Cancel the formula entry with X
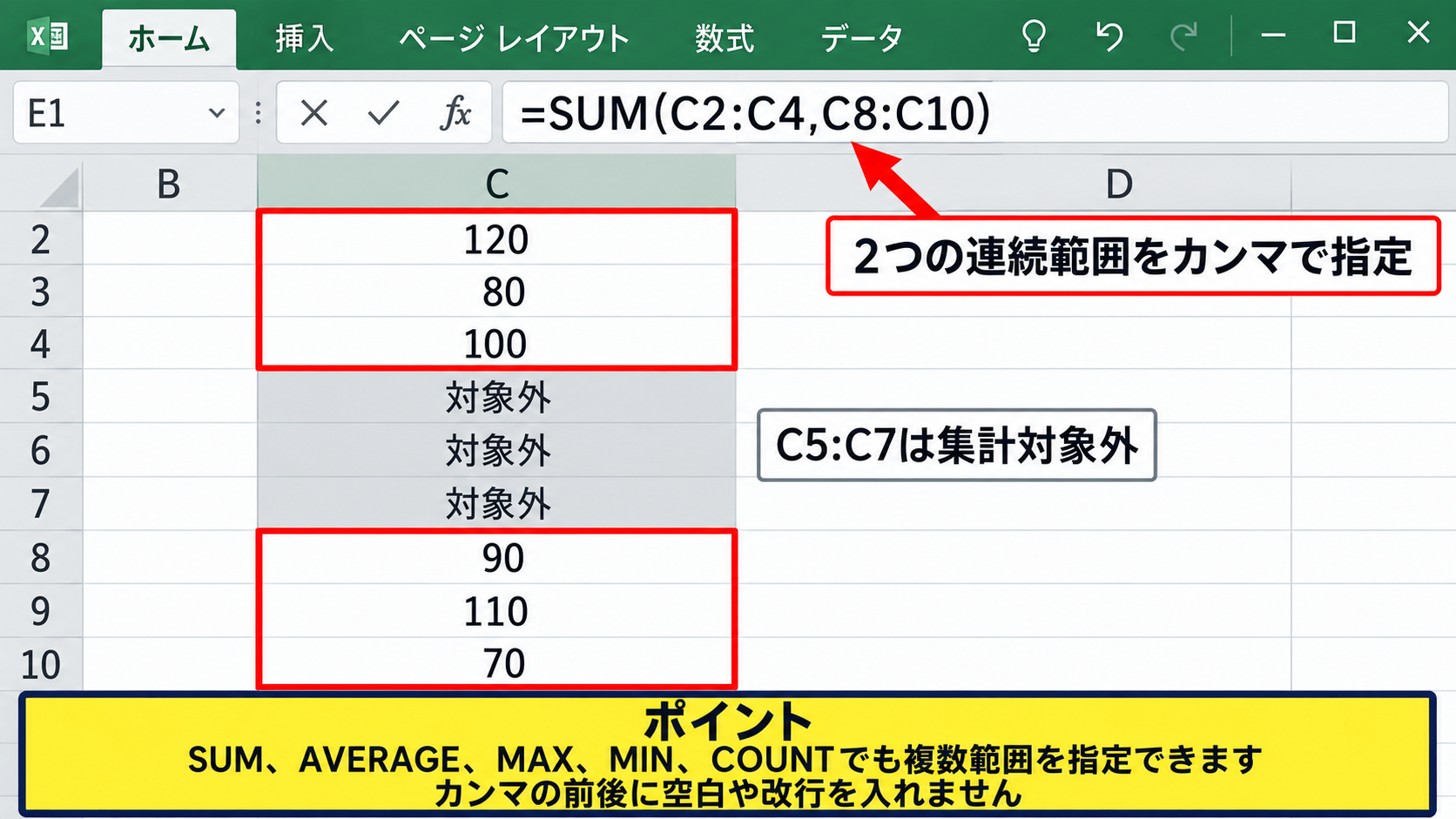 click(x=313, y=112)
